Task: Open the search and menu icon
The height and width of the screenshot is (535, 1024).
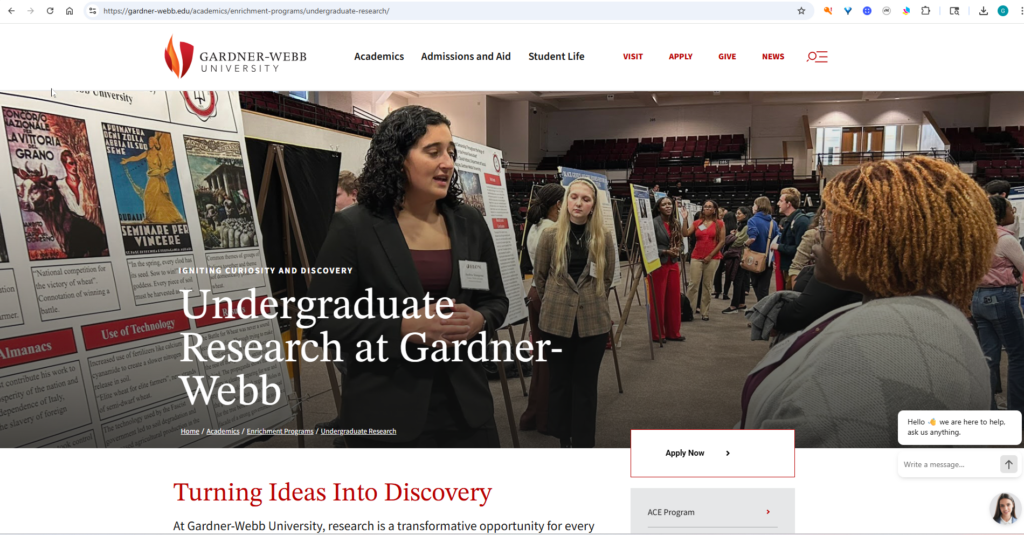Action: coord(817,57)
